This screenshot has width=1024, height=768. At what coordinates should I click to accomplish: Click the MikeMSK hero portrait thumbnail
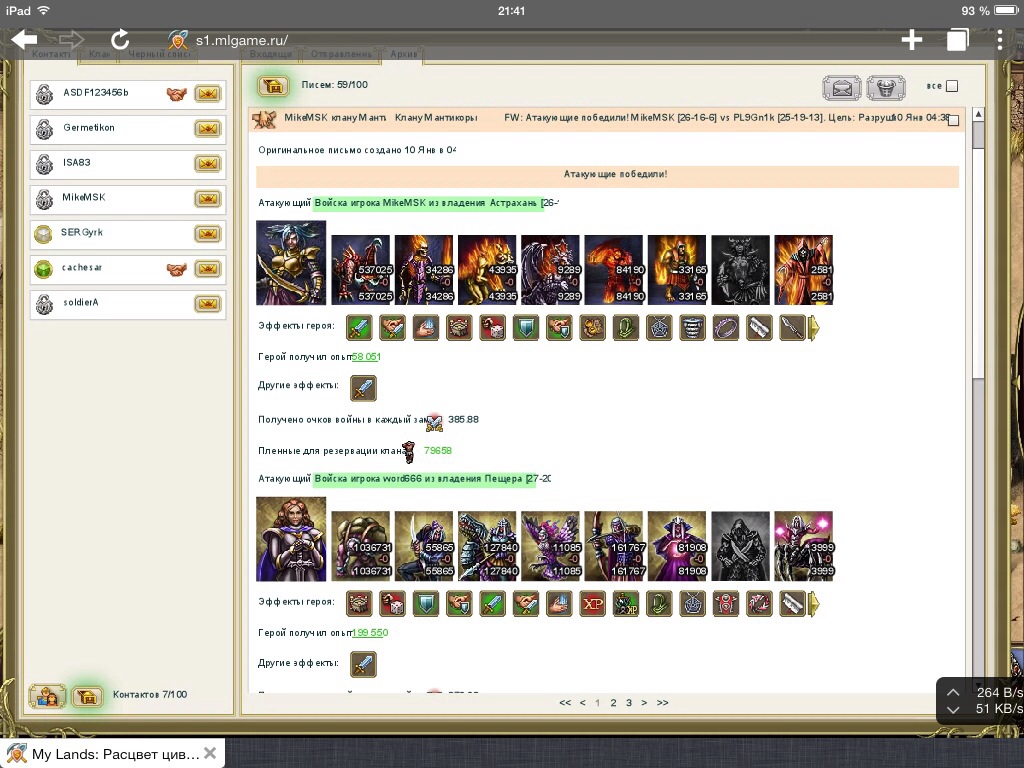coord(291,263)
